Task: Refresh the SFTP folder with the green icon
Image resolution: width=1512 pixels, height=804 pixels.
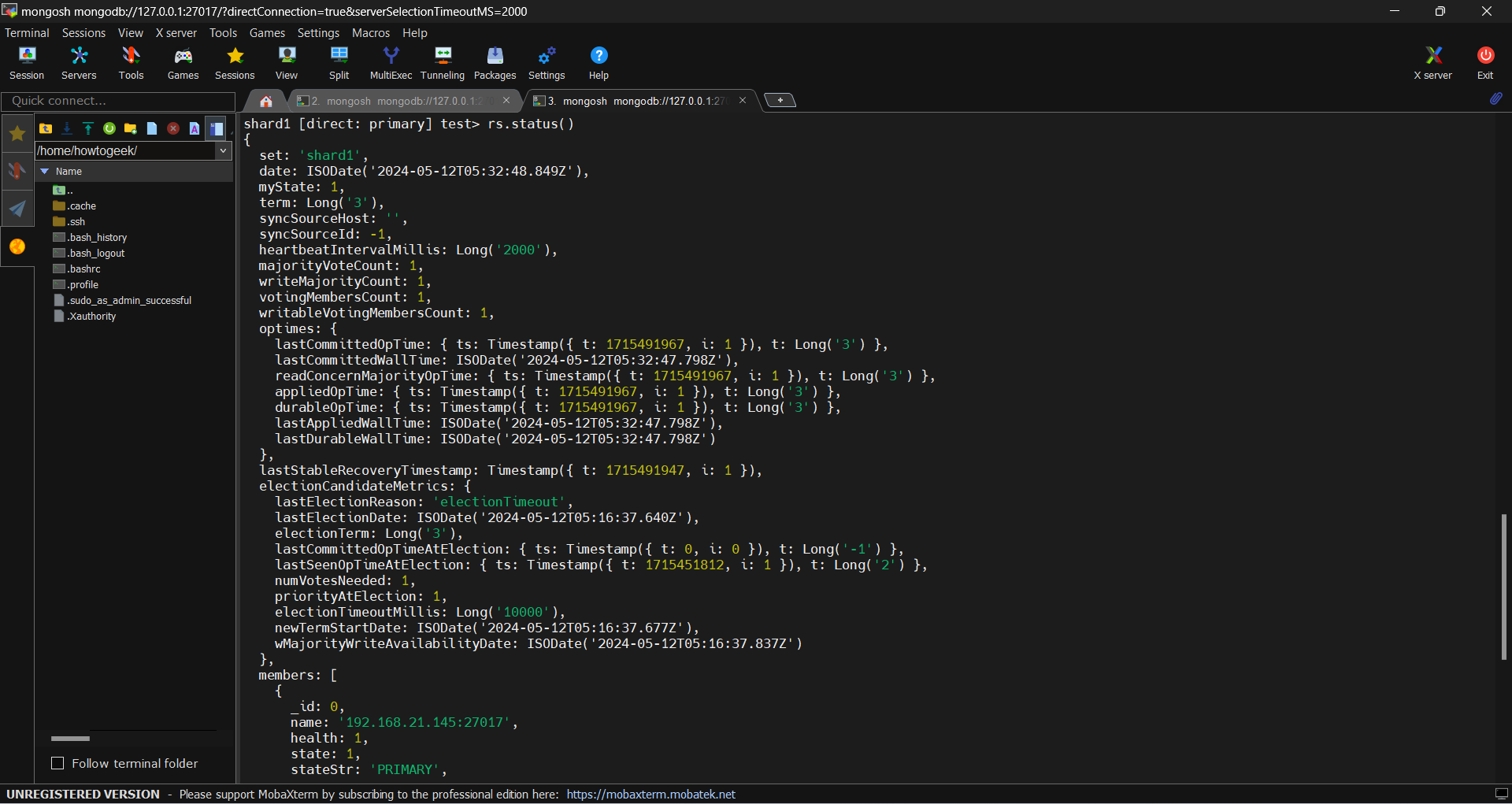Action: click(109, 128)
